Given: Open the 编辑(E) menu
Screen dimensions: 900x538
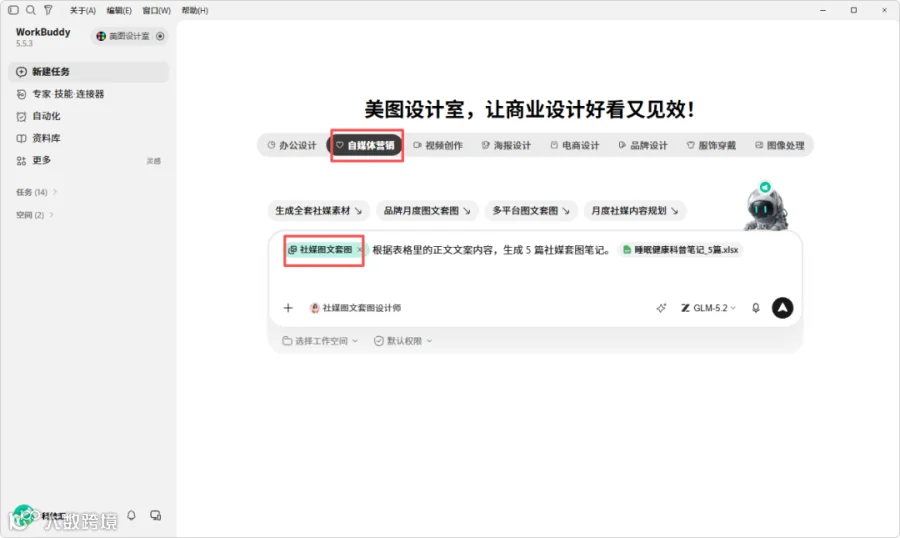Looking at the screenshot, I should [119, 10].
